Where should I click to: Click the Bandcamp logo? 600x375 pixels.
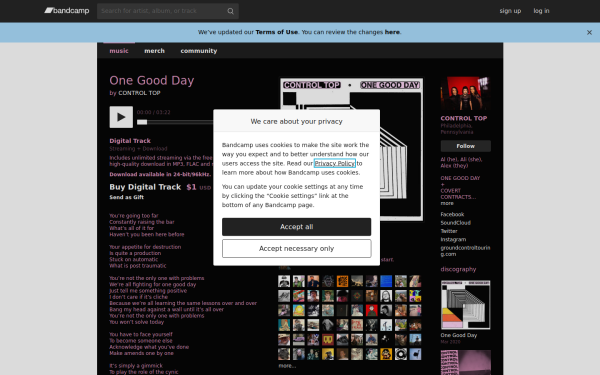click(67, 11)
